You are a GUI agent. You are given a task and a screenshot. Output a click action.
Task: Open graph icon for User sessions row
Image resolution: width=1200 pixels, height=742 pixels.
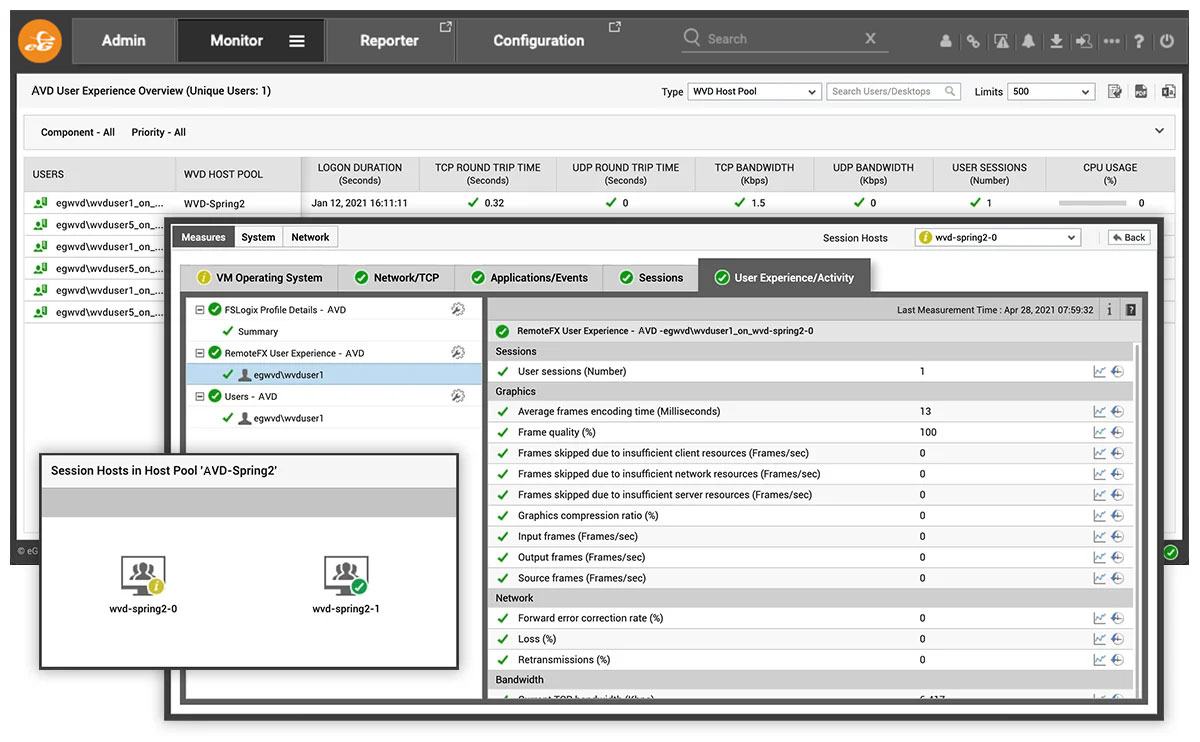pos(1099,372)
